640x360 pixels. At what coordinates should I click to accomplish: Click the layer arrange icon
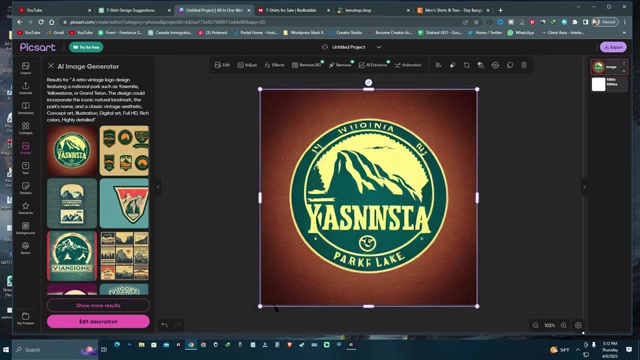(481, 65)
